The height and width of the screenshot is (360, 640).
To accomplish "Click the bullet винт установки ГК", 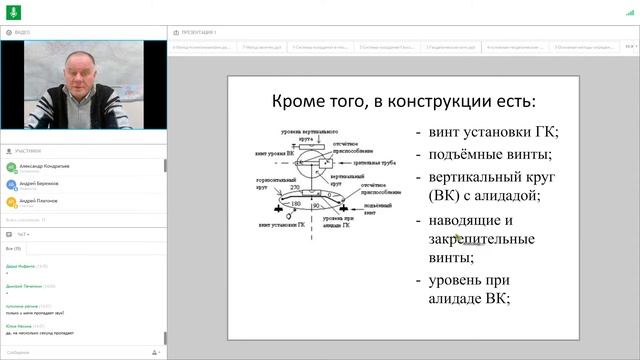I will (x=493, y=132).
